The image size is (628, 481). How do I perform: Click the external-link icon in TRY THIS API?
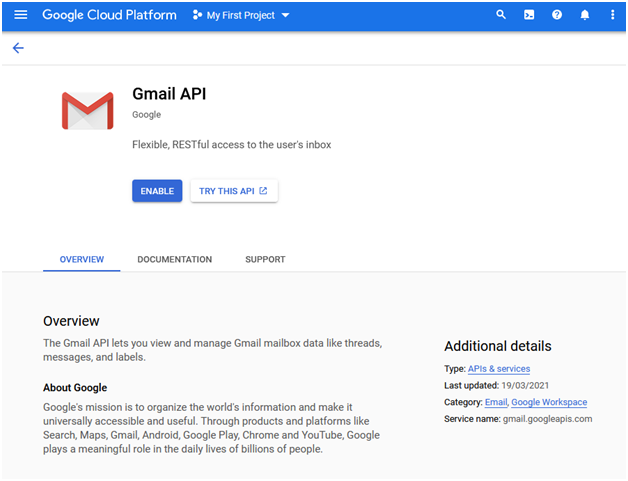coord(263,191)
